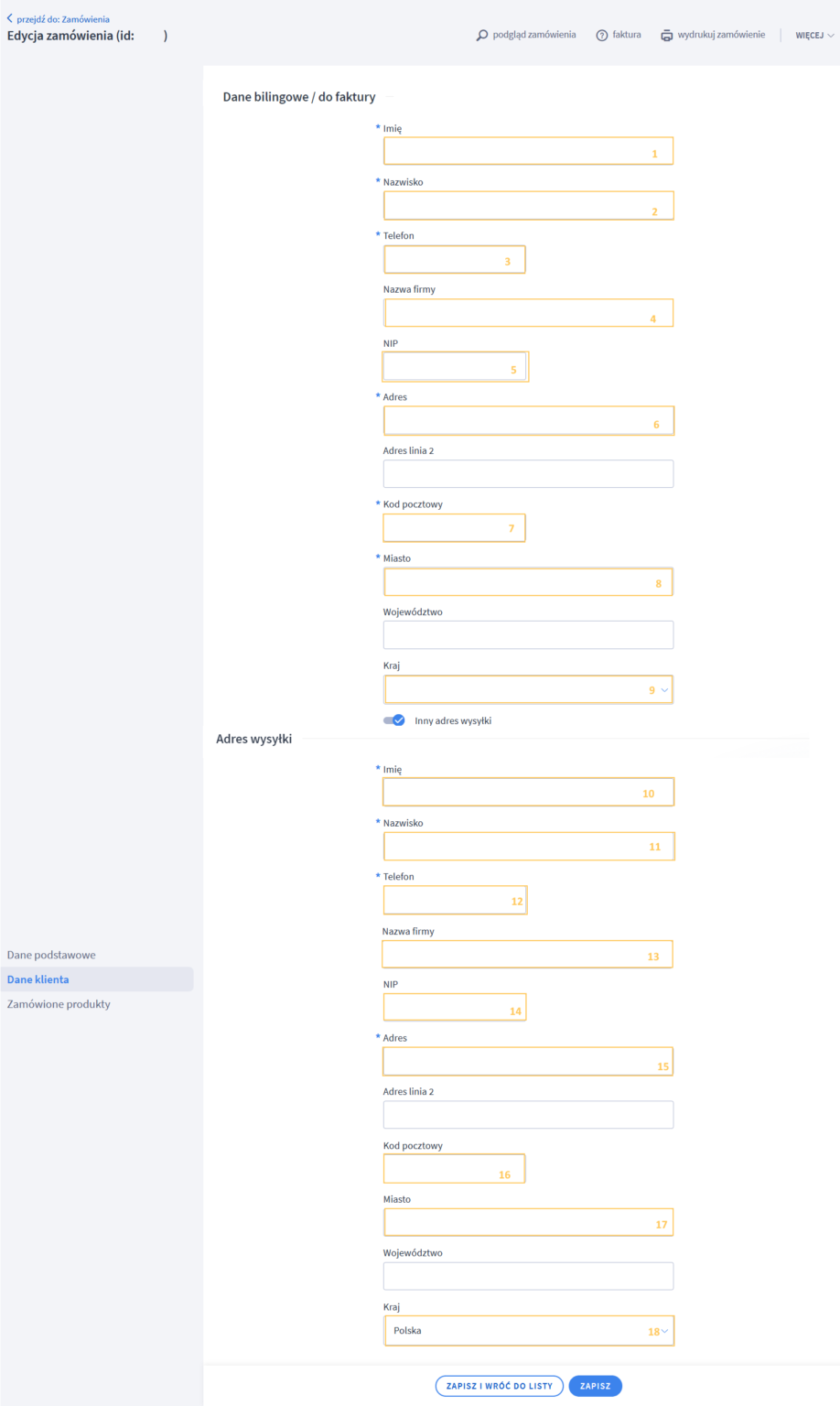
Task: Click the billing Imię input field
Action: (x=528, y=151)
